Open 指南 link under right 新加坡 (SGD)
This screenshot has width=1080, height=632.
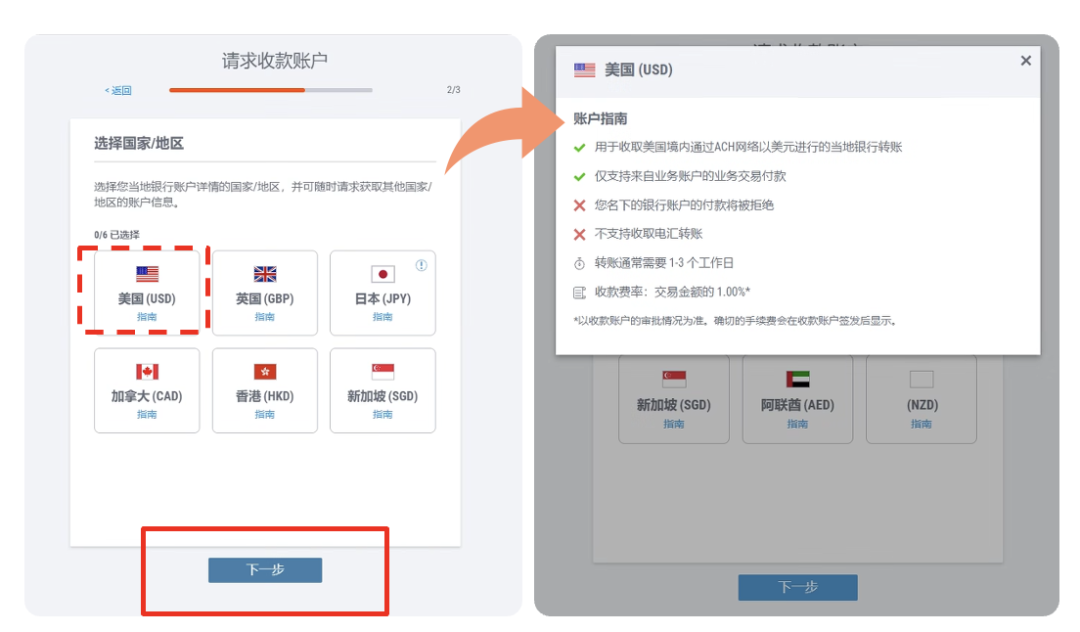(674, 424)
